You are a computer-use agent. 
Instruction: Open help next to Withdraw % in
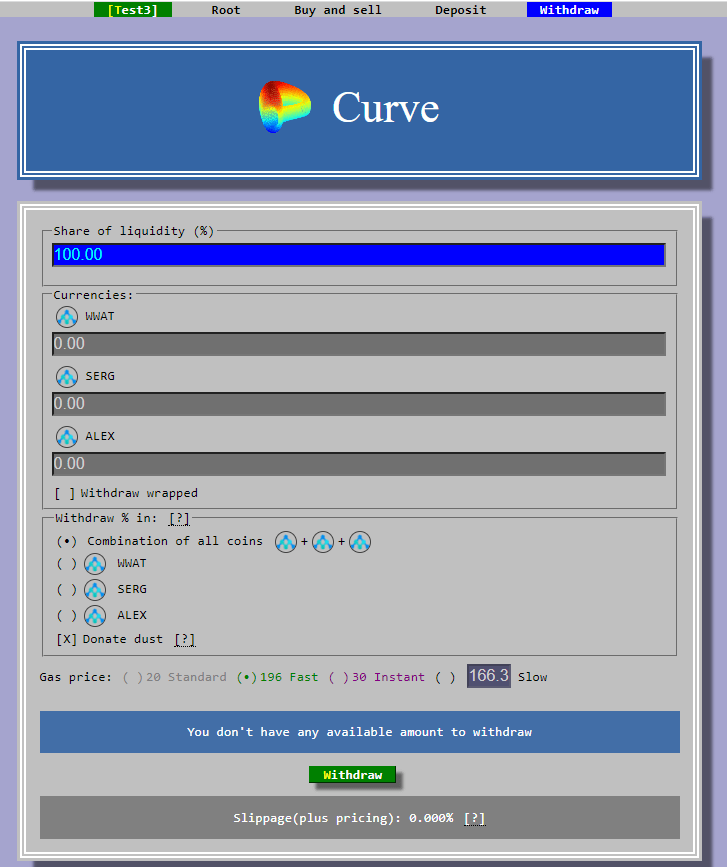click(x=179, y=519)
